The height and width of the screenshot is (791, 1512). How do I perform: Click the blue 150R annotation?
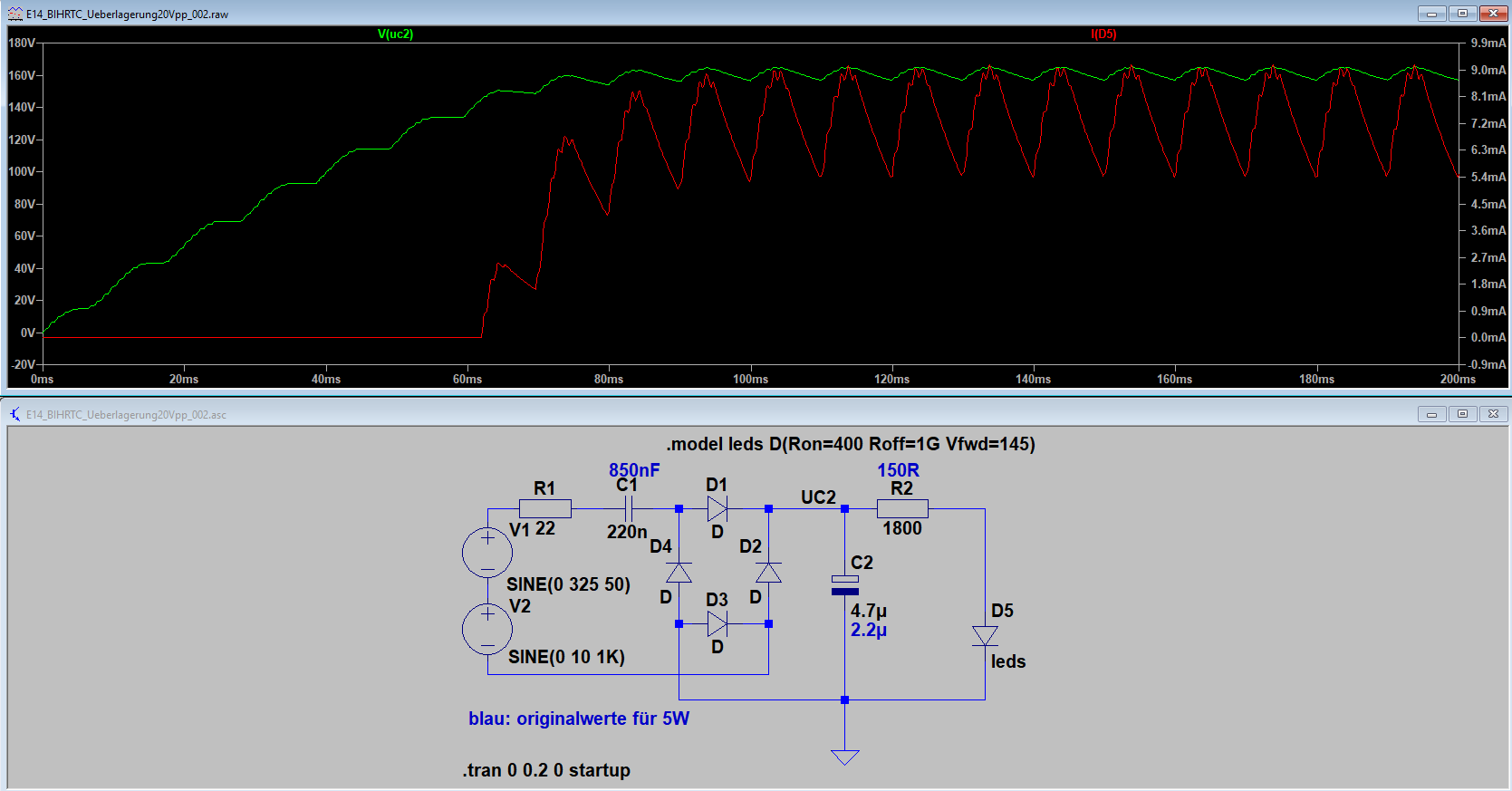pyautogui.click(x=898, y=470)
